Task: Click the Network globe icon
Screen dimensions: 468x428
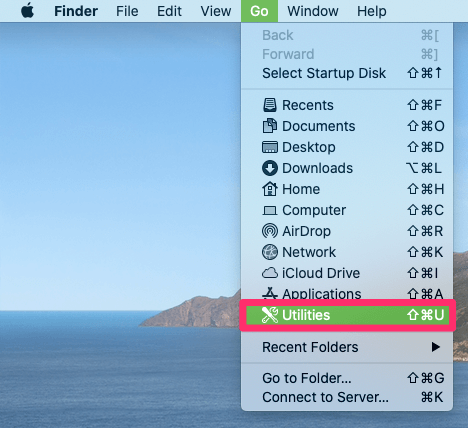Action: (270, 252)
